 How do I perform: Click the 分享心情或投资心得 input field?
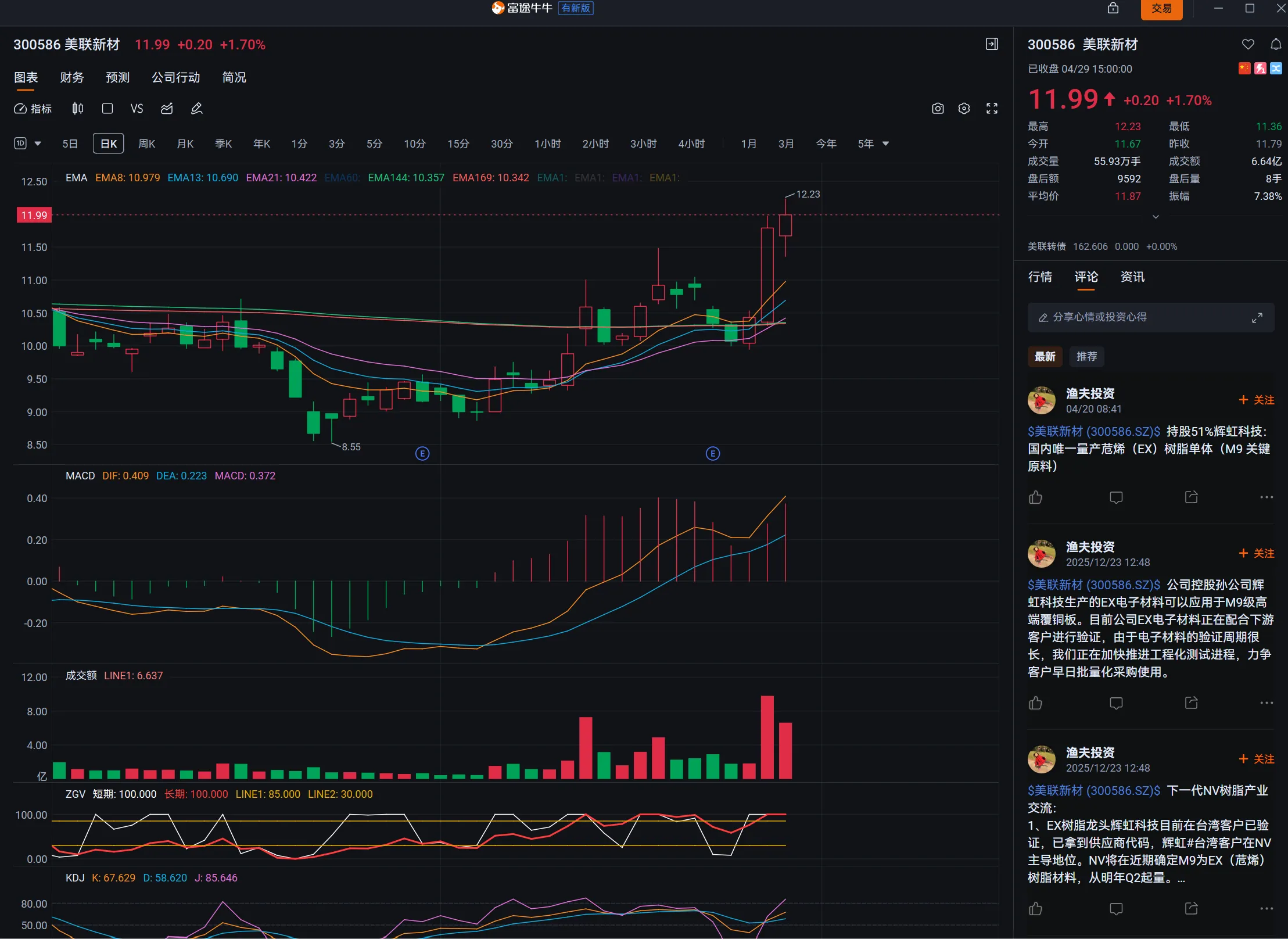click(1151, 317)
